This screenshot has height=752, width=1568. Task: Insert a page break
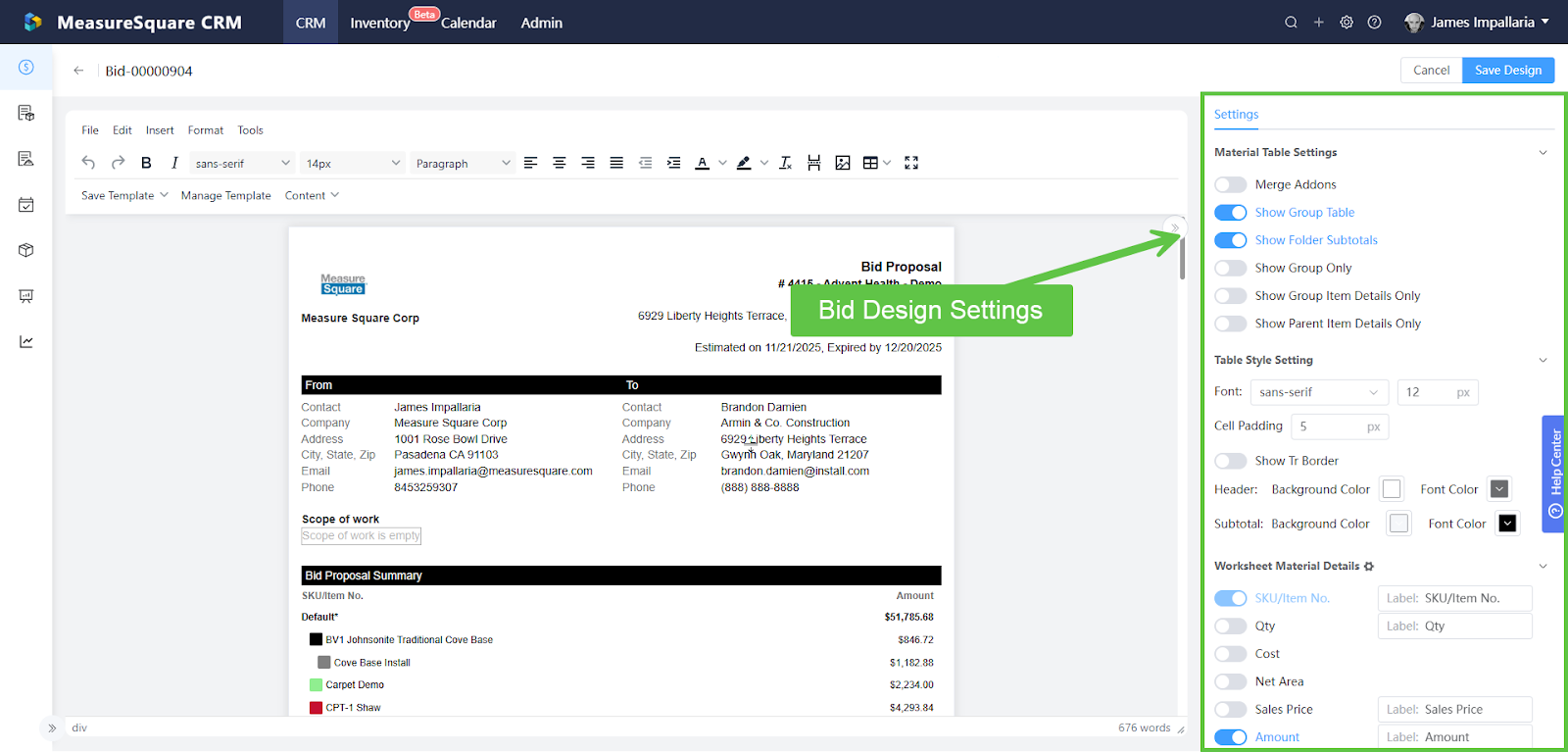coord(813,163)
